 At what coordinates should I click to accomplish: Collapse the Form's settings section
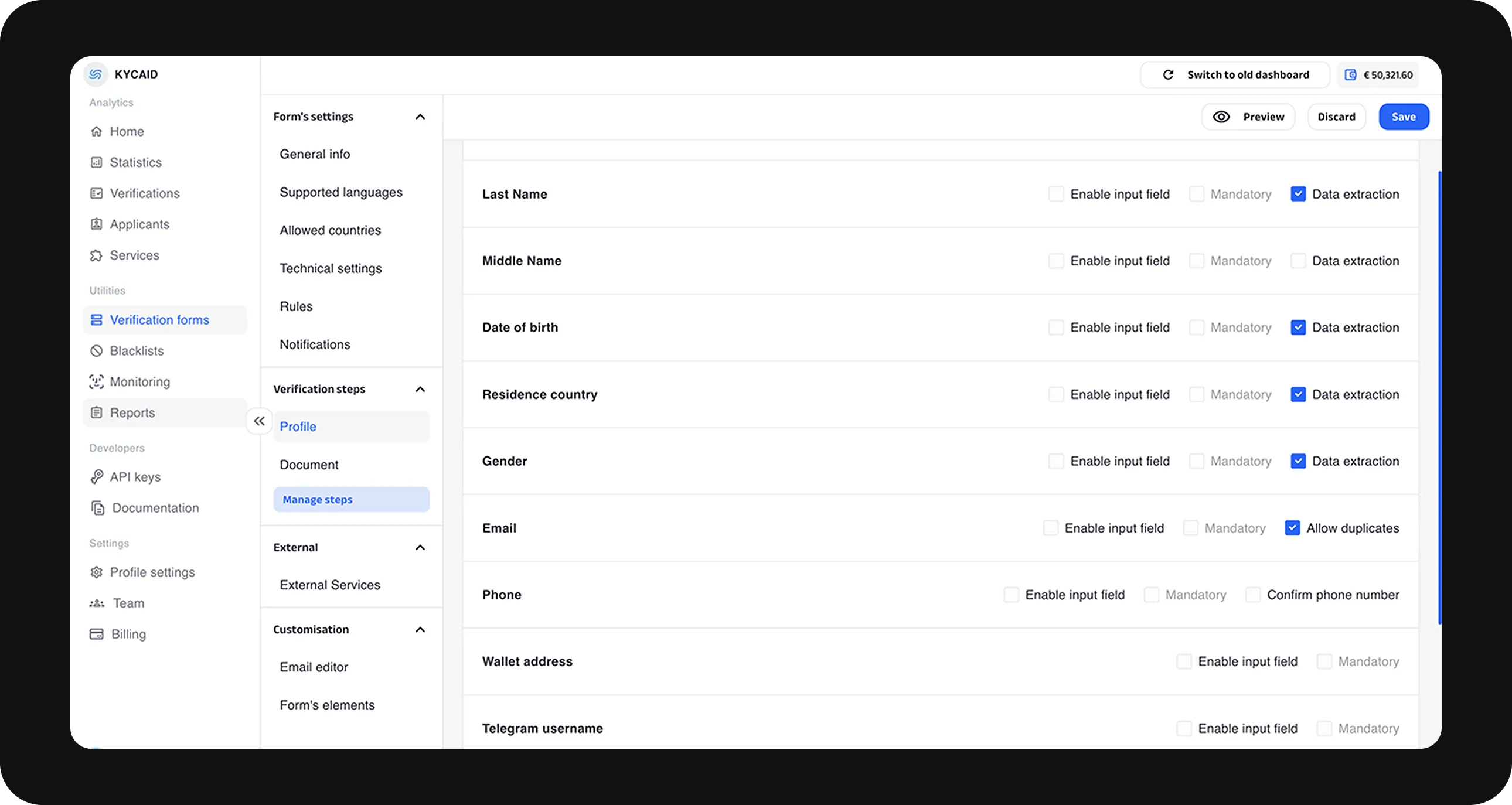[421, 116]
